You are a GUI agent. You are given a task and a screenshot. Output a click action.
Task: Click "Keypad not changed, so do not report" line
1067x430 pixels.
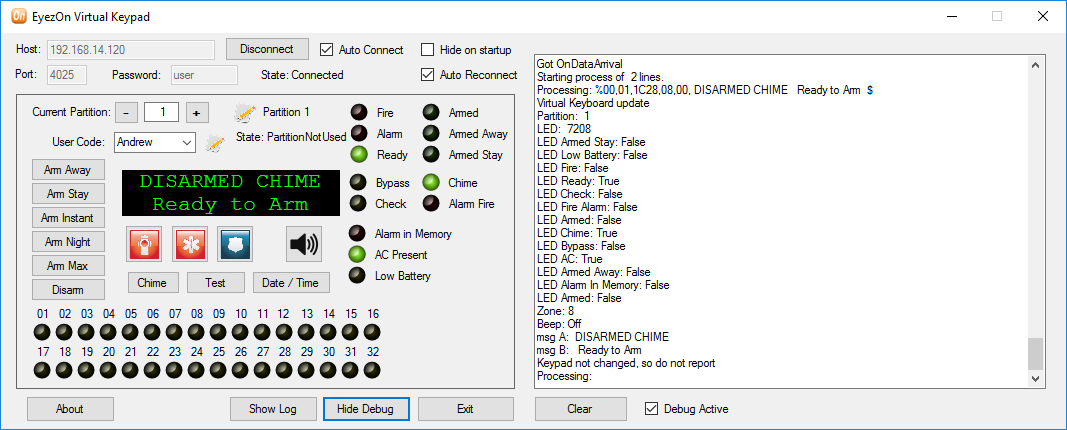626,363
